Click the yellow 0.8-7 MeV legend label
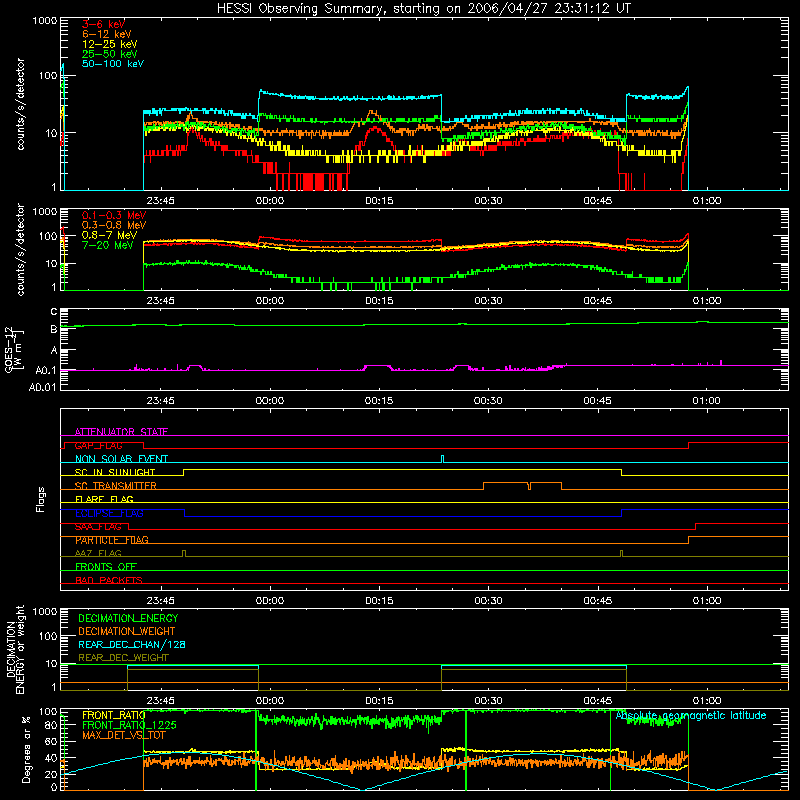800x800 pixels. pos(109,235)
